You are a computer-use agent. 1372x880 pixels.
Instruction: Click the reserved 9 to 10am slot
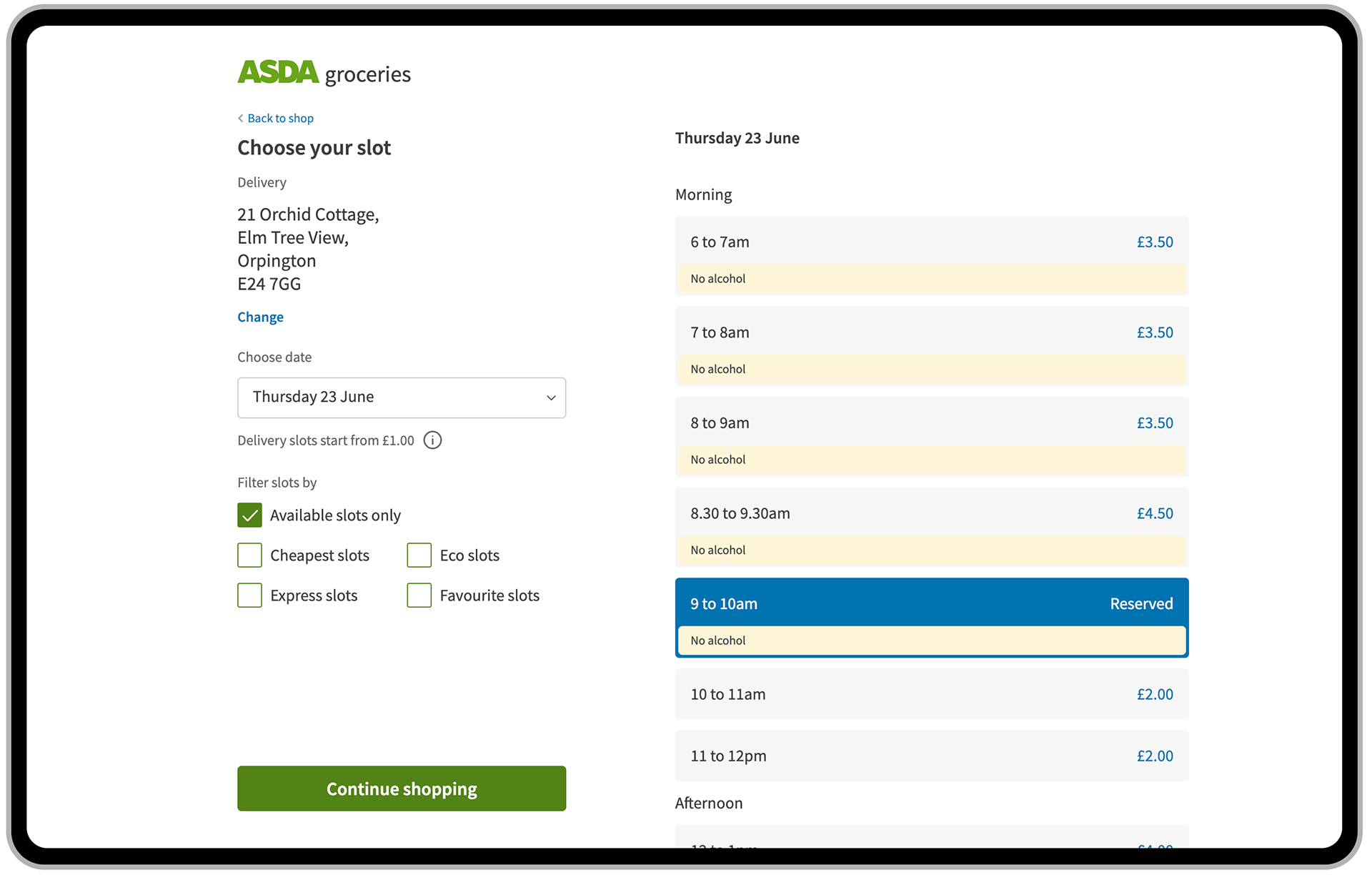[931, 604]
